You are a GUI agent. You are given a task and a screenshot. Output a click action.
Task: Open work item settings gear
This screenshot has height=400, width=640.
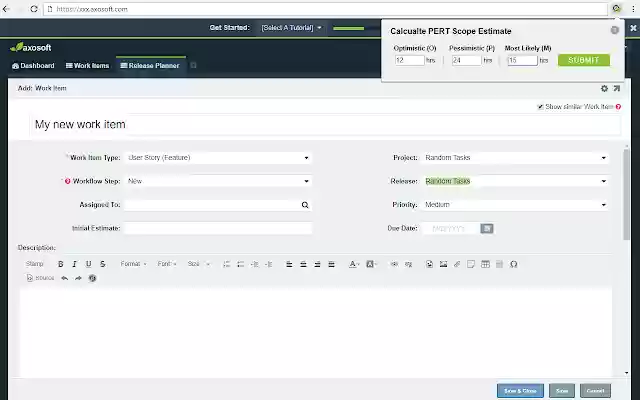click(x=604, y=88)
